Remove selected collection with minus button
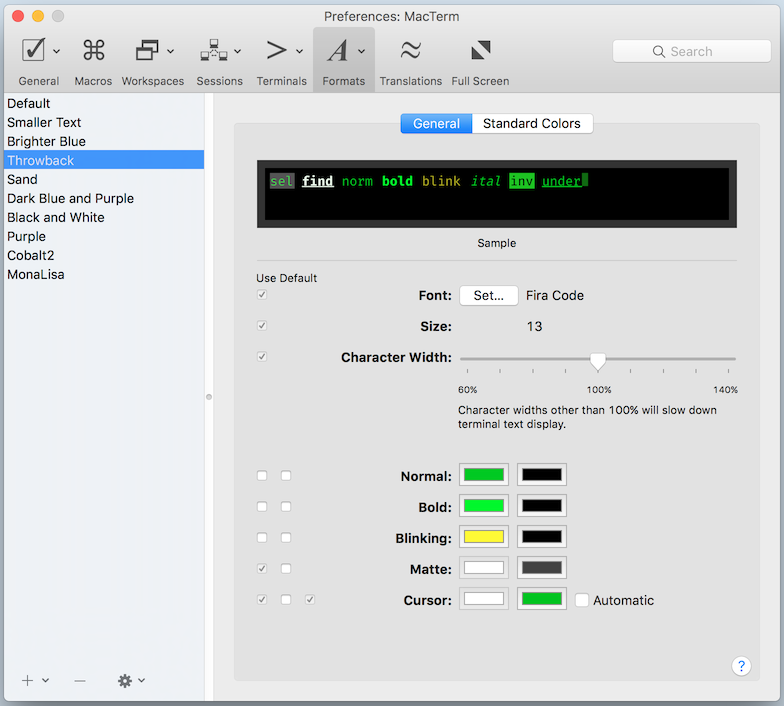Image resolution: width=784 pixels, height=706 pixels. (80, 680)
